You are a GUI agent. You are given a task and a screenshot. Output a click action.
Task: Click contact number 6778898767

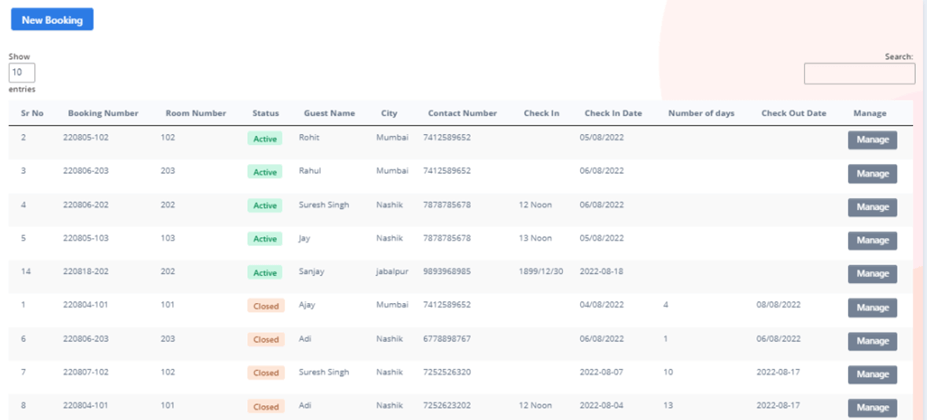(447, 339)
